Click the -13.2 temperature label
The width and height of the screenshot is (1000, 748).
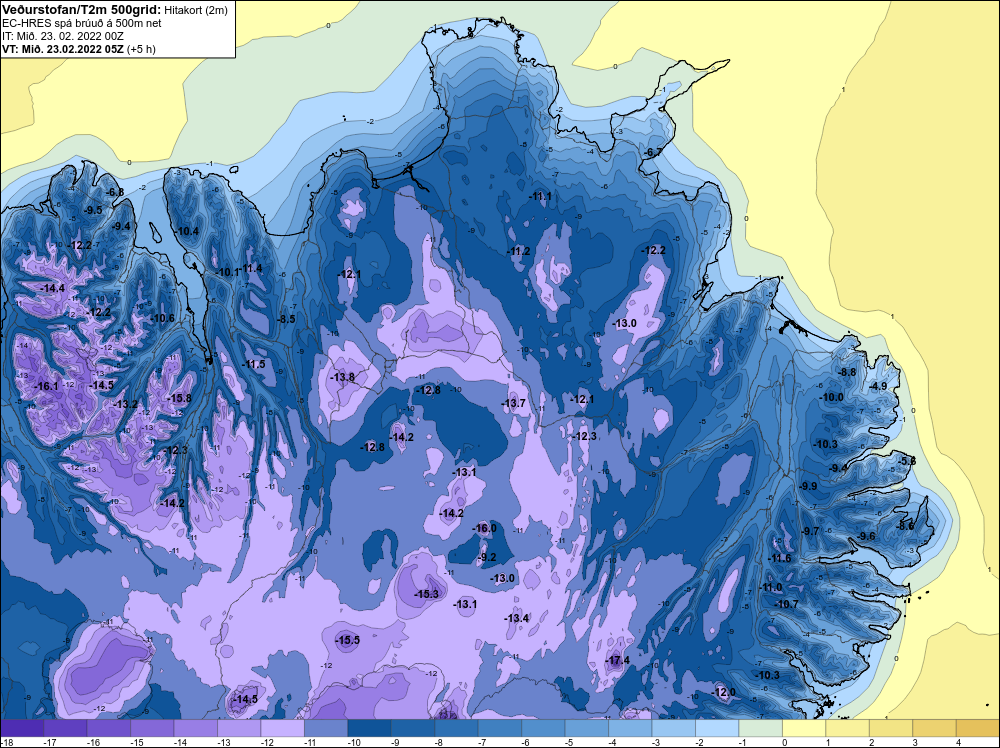pyautogui.click(x=125, y=404)
